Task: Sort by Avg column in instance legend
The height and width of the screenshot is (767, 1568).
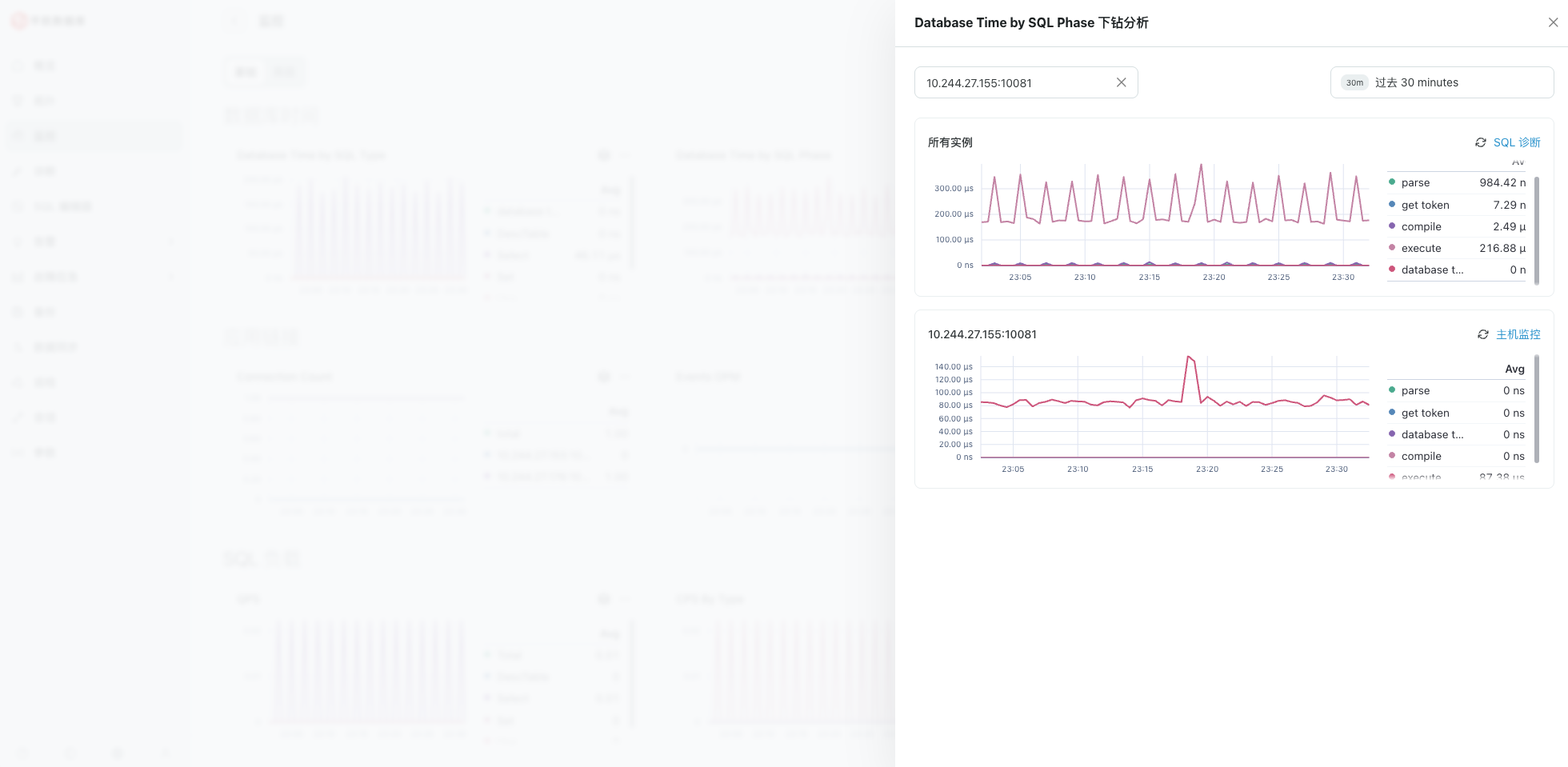Action: 1514,369
